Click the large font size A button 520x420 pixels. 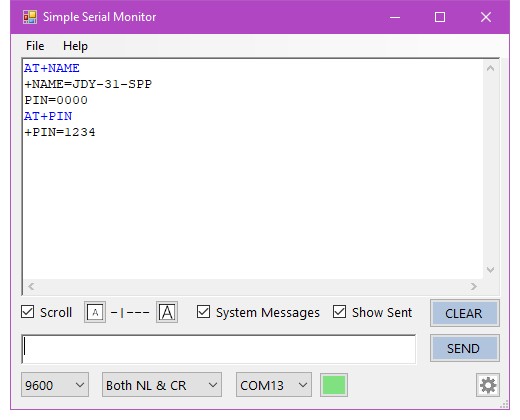[x=167, y=312]
